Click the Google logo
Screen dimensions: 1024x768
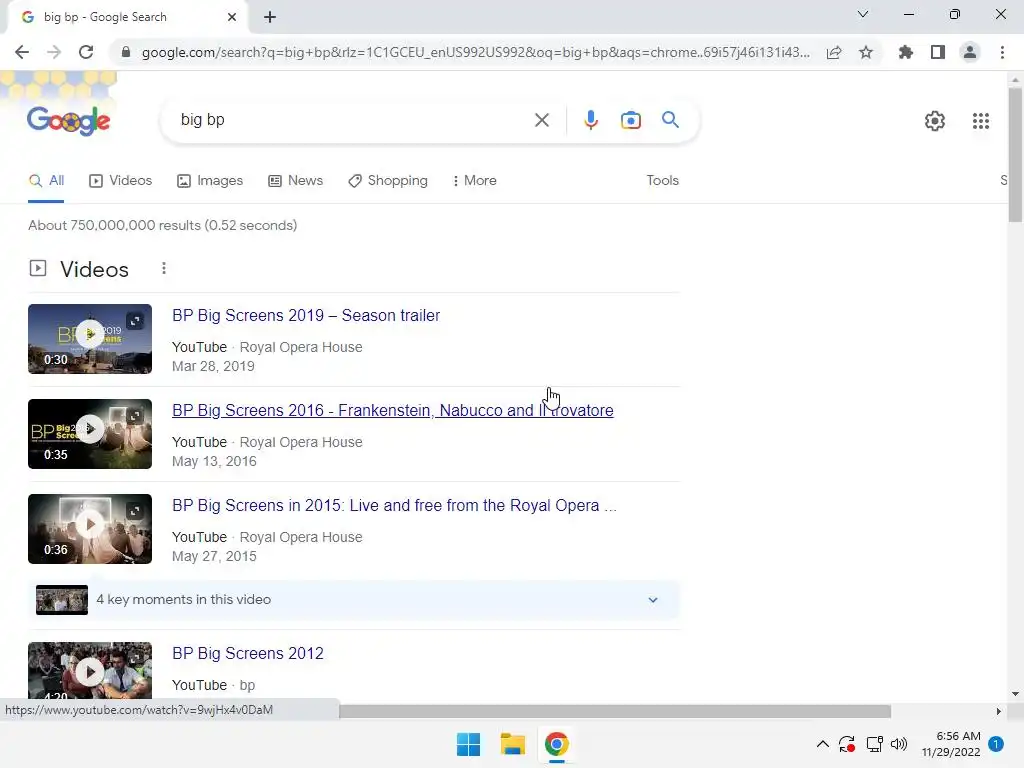click(69, 120)
